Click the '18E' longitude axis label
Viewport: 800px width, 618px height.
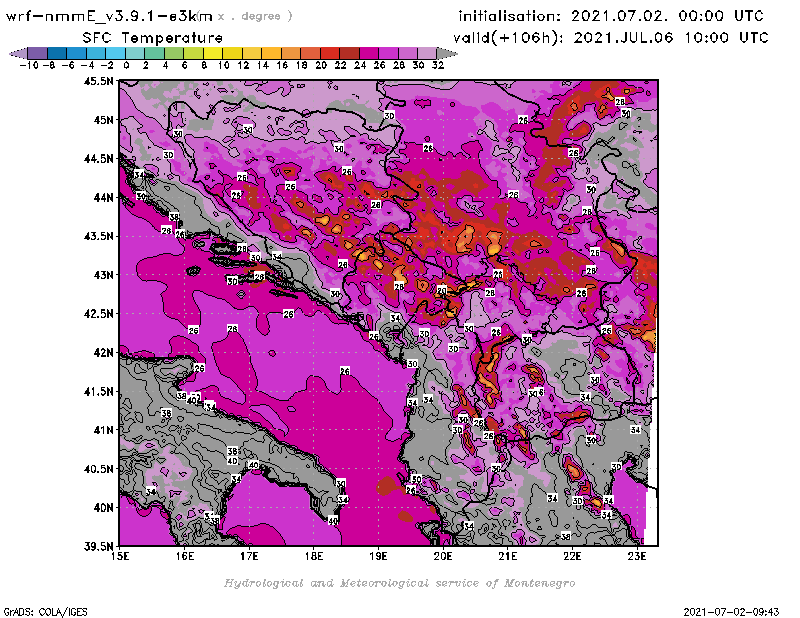(314, 556)
